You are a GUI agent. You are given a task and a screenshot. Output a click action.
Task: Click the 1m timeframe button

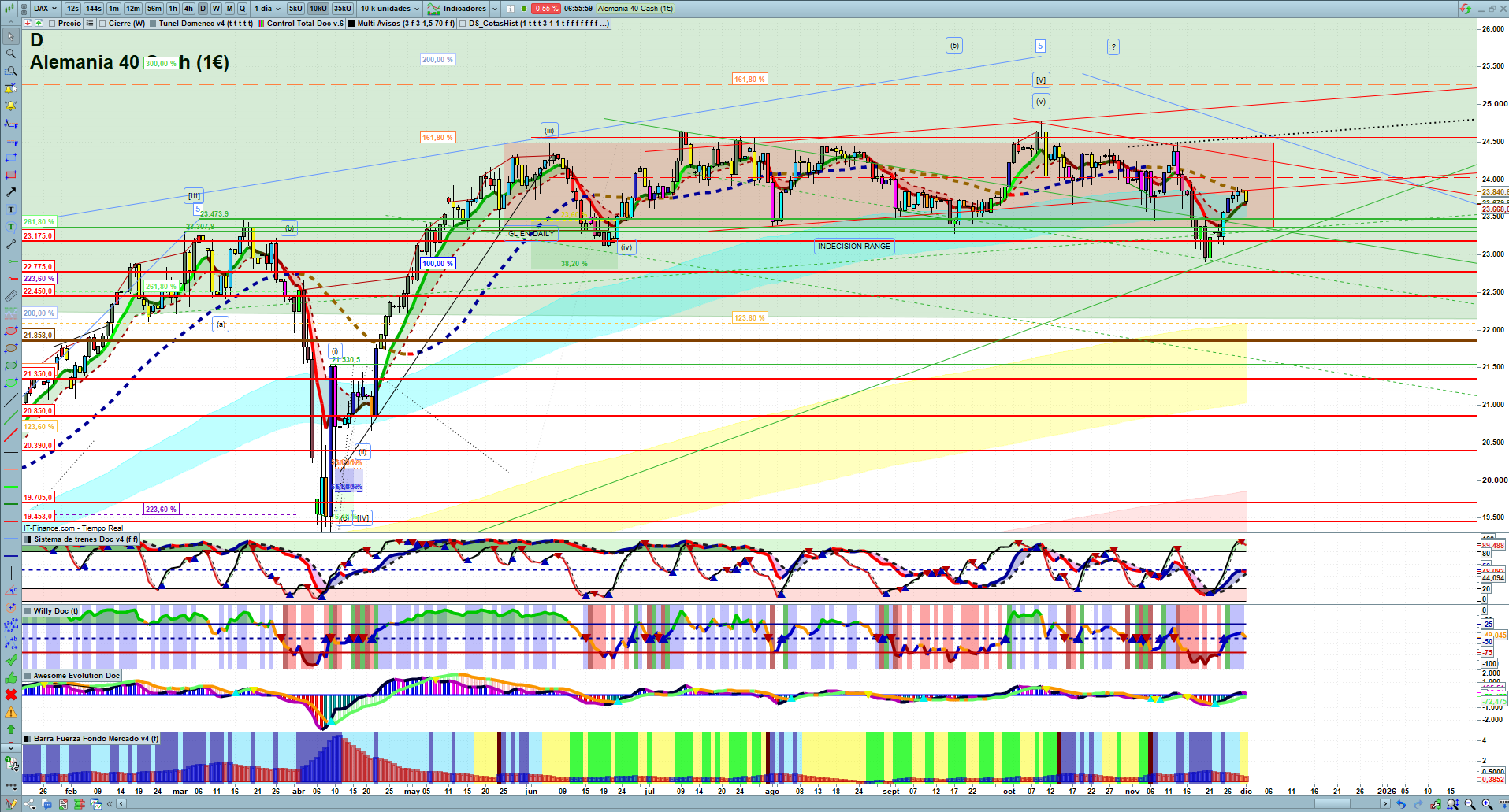coord(114,9)
